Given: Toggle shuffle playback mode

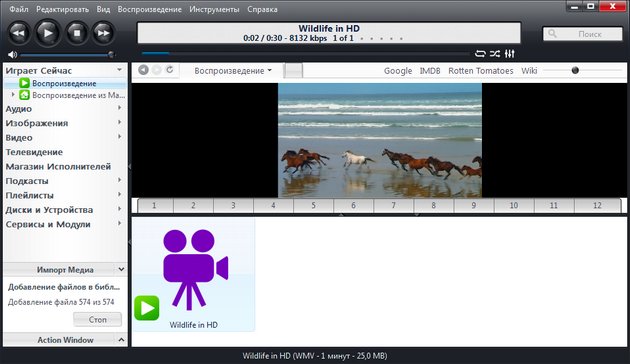Looking at the screenshot, I should coord(495,53).
